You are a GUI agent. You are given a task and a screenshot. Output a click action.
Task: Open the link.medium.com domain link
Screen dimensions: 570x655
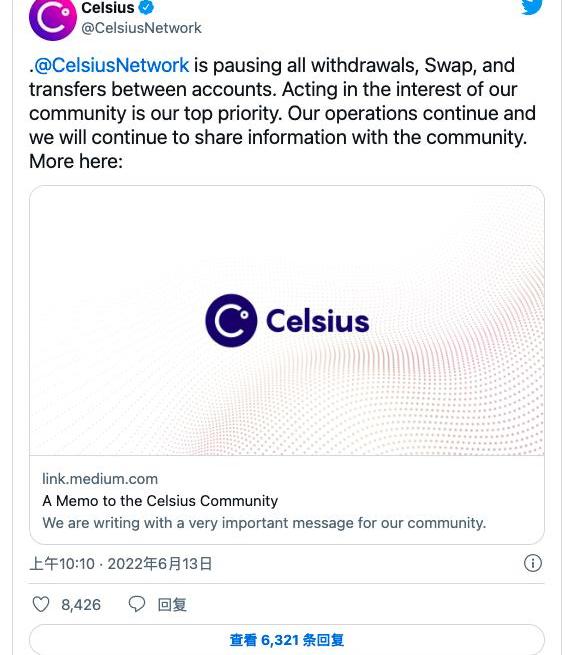click(x=100, y=479)
